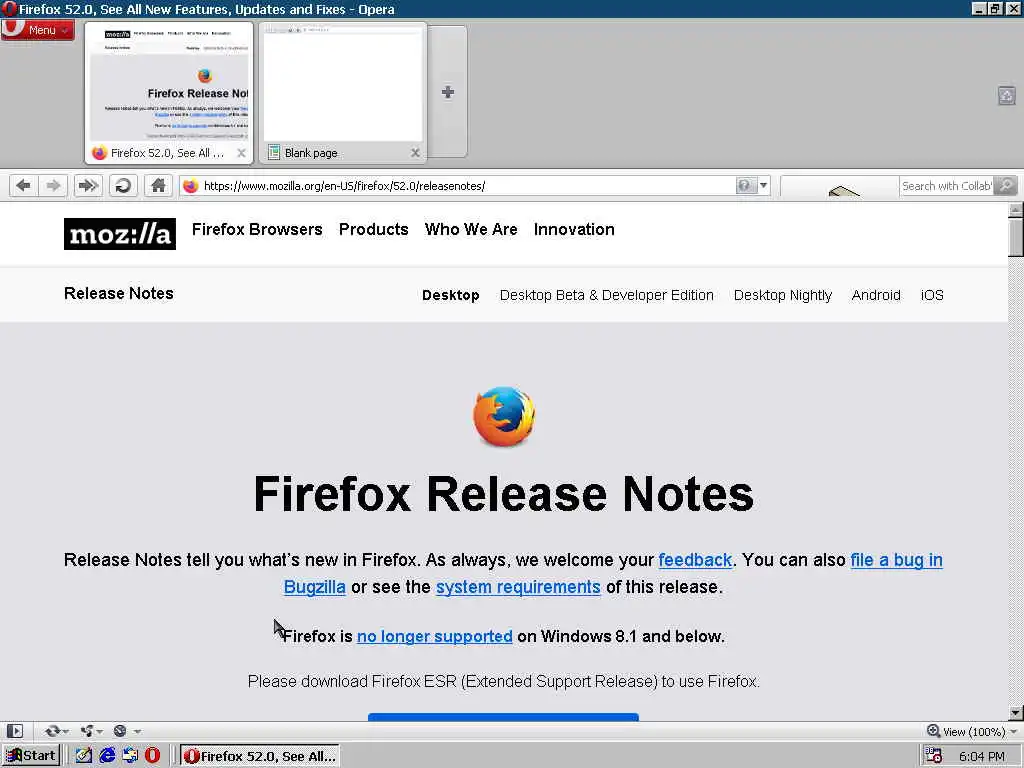
Task: Click the vertical scrollbar thumb
Action: click(x=1016, y=238)
